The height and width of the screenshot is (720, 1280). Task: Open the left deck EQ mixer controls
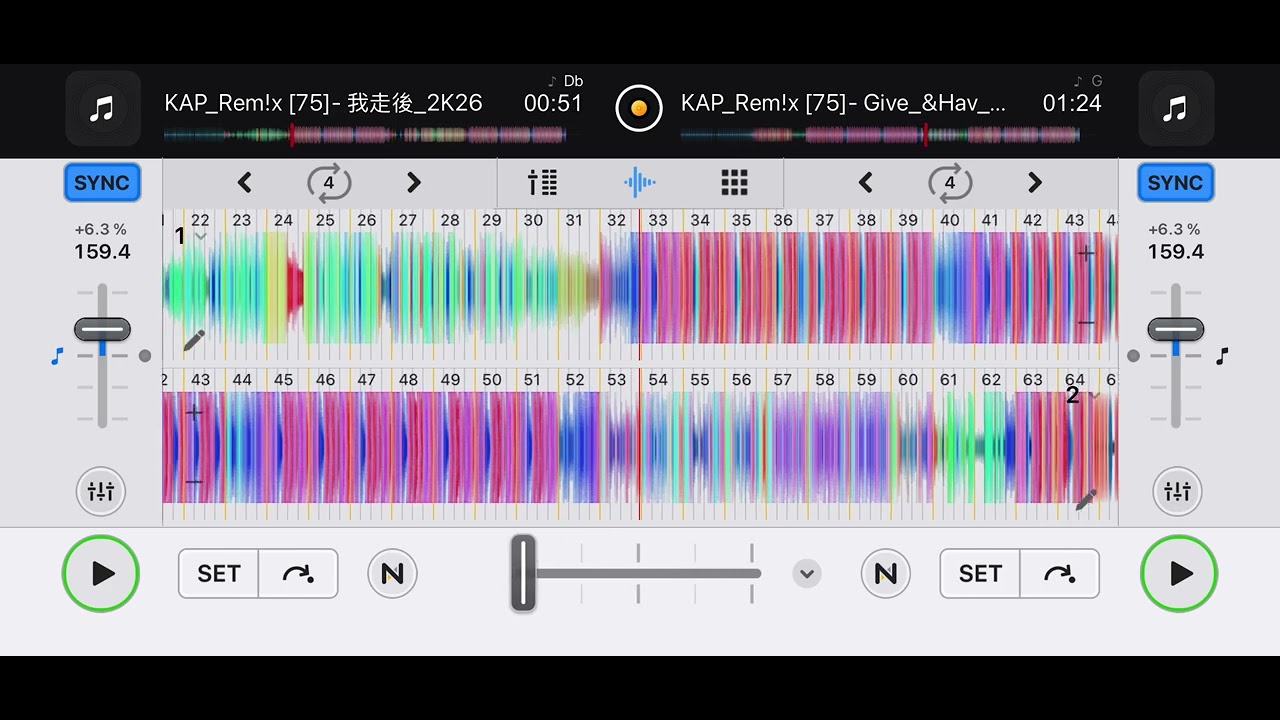click(x=101, y=491)
